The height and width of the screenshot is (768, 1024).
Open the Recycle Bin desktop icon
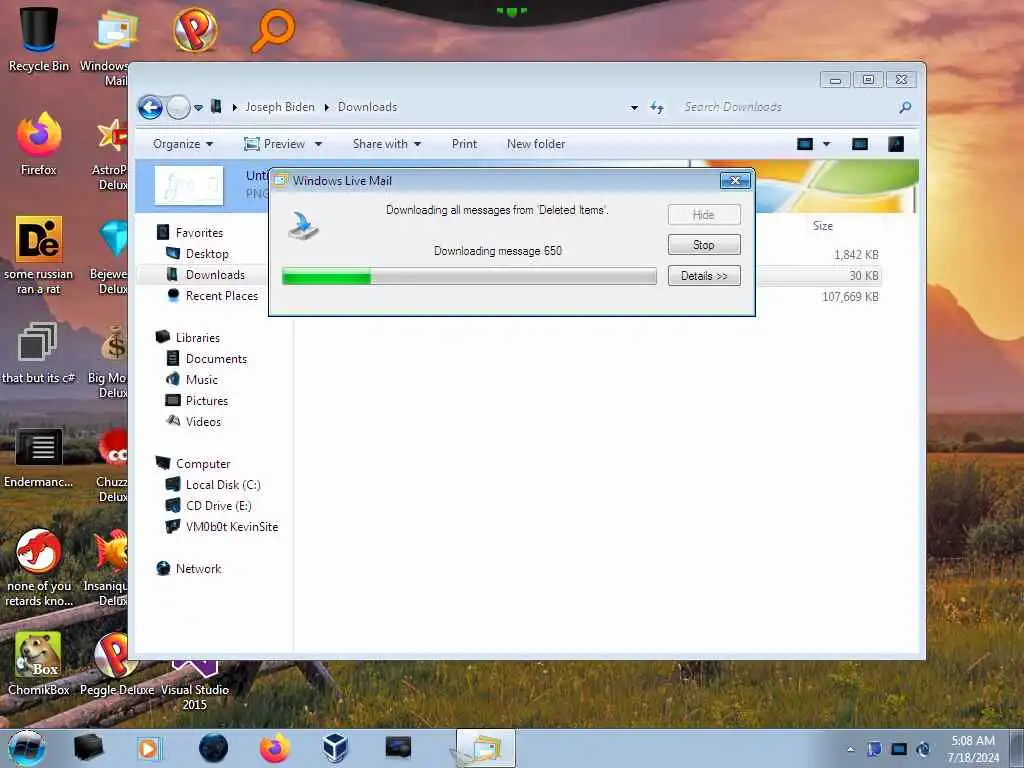click(39, 39)
